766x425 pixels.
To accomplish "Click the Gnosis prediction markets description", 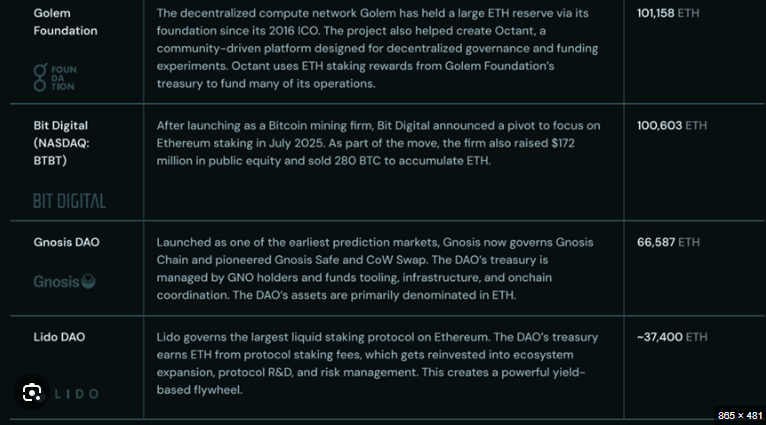I will pyautogui.click(x=375, y=269).
